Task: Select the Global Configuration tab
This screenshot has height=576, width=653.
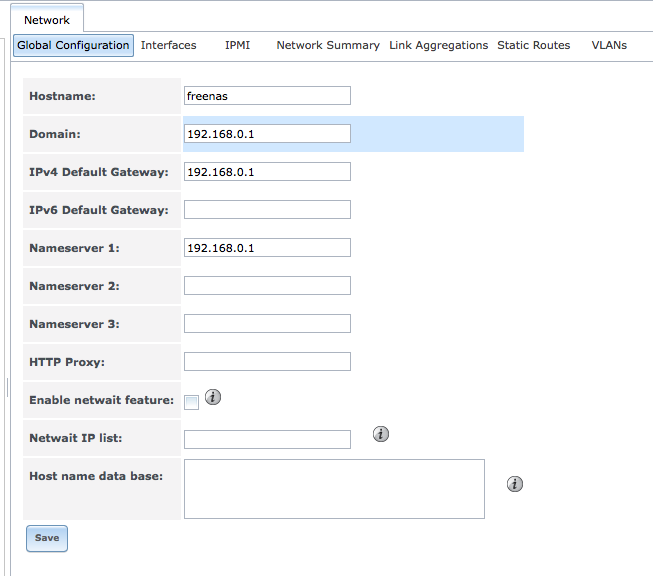Action: tap(73, 45)
